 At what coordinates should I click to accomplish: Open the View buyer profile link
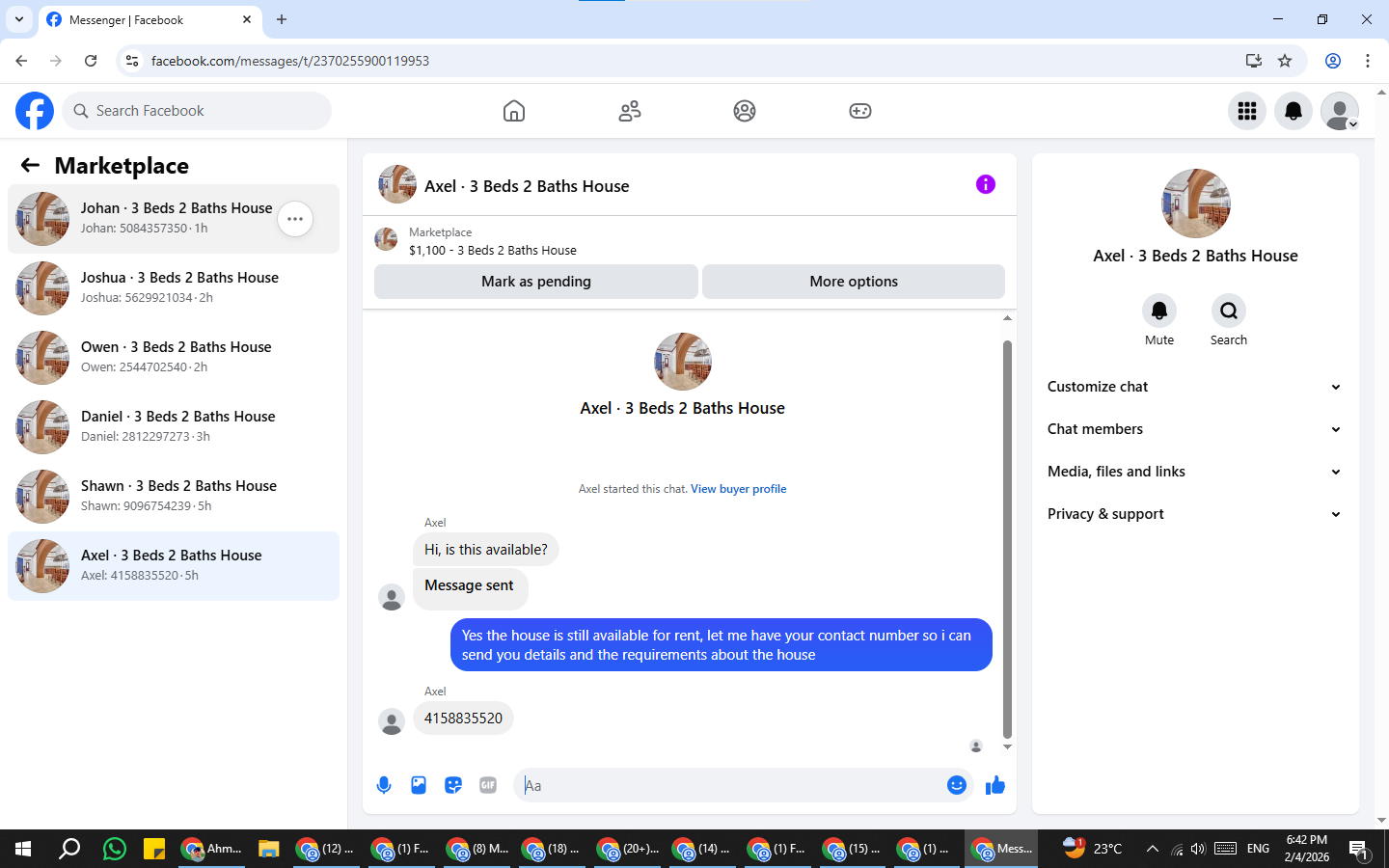pyautogui.click(x=739, y=489)
